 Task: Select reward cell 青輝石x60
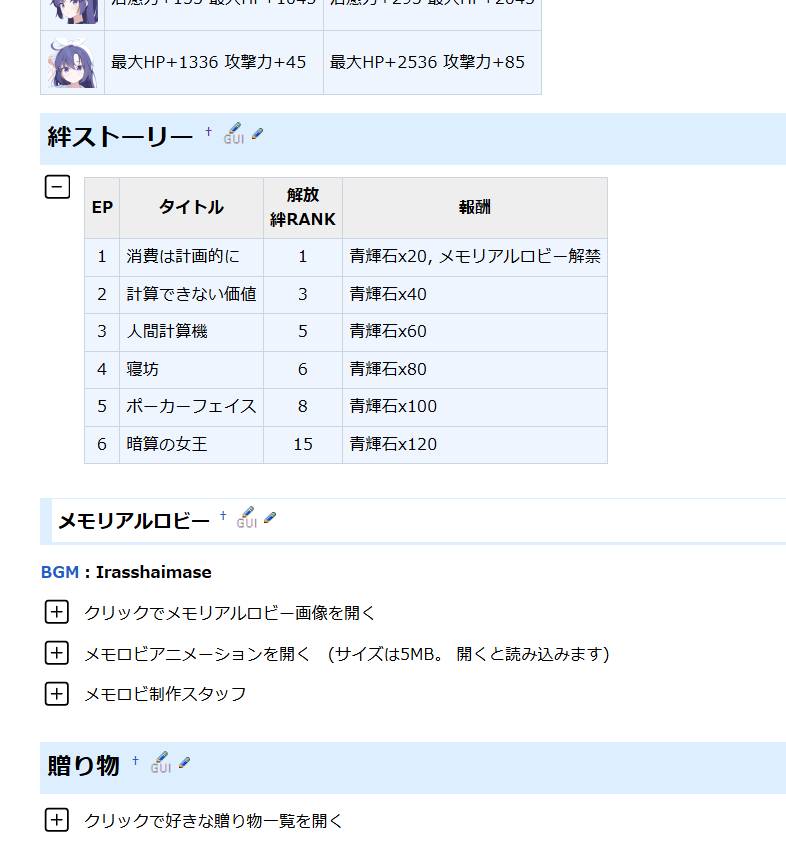point(475,332)
